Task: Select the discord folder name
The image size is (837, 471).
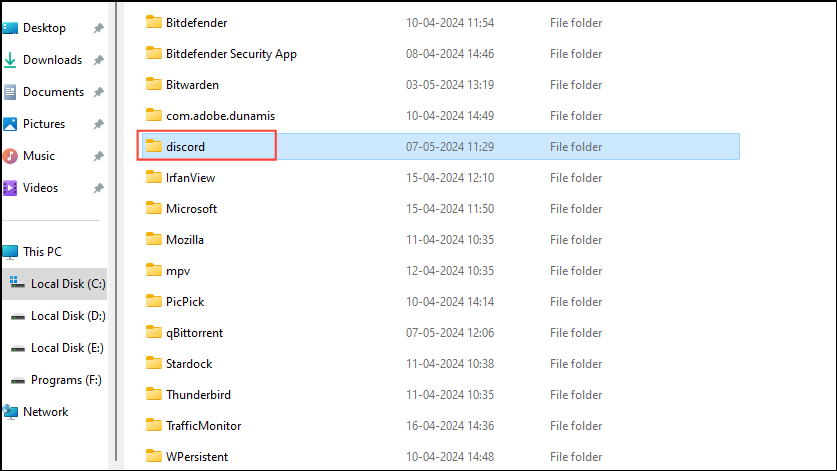Action: [x=185, y=147]
